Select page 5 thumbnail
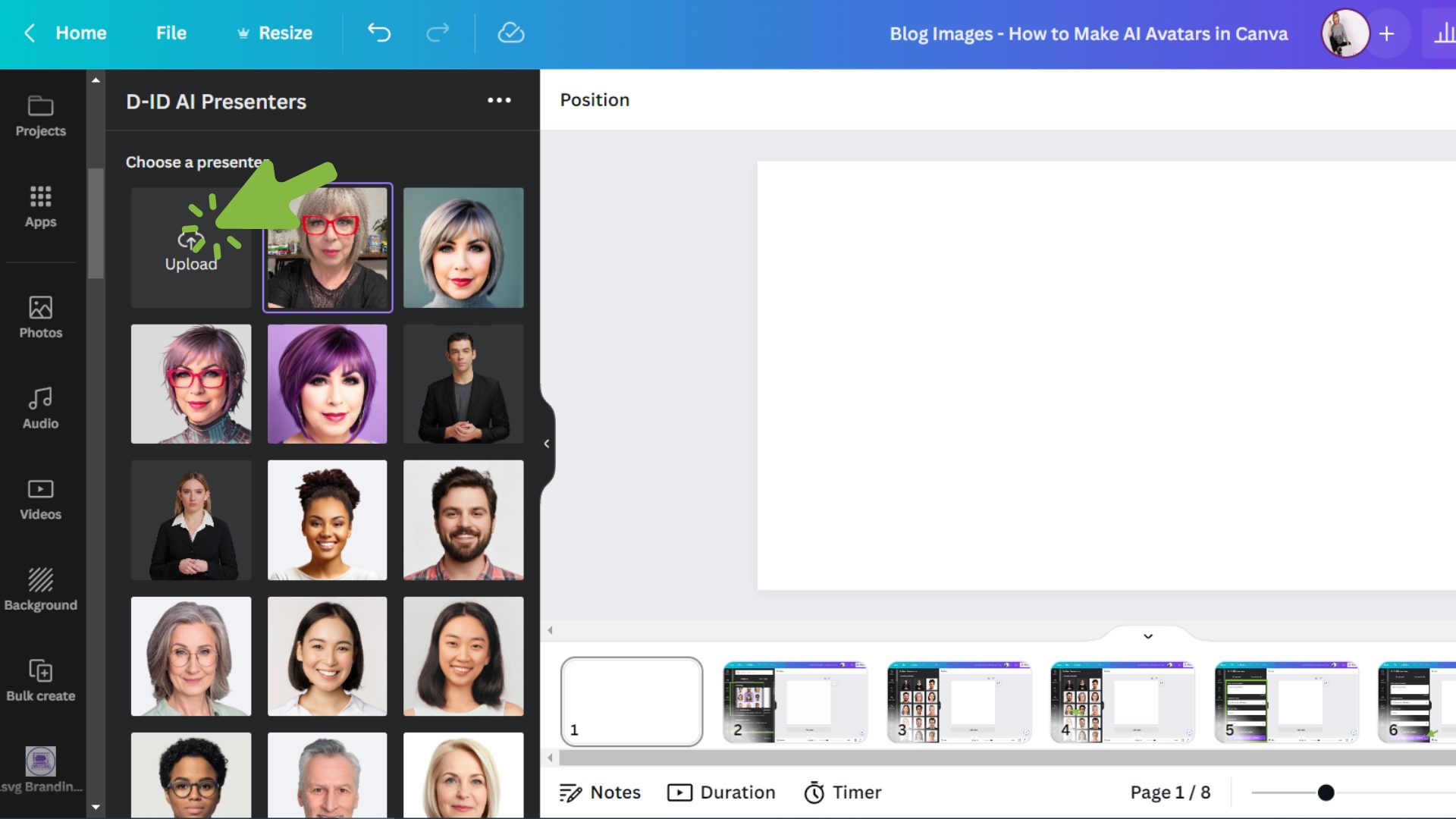This screenshot has width=1456, height=819. [x=1287, y=701]
